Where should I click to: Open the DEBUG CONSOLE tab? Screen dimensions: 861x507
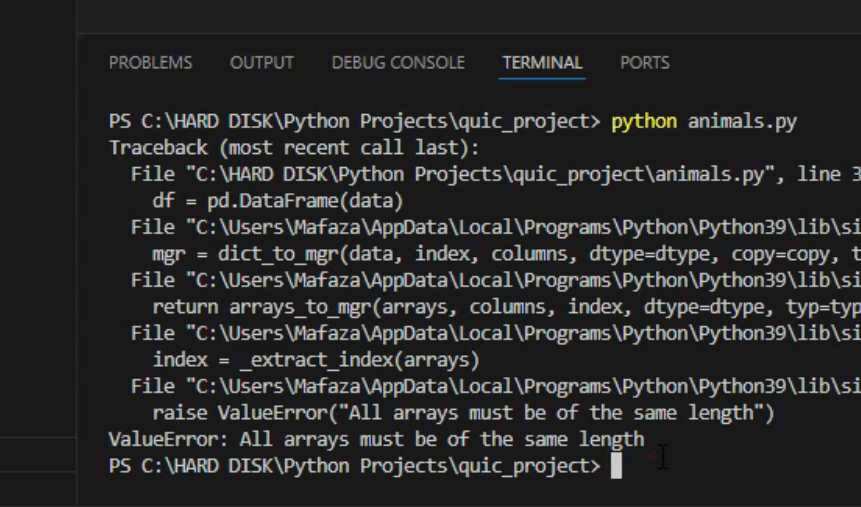point(398,63)
